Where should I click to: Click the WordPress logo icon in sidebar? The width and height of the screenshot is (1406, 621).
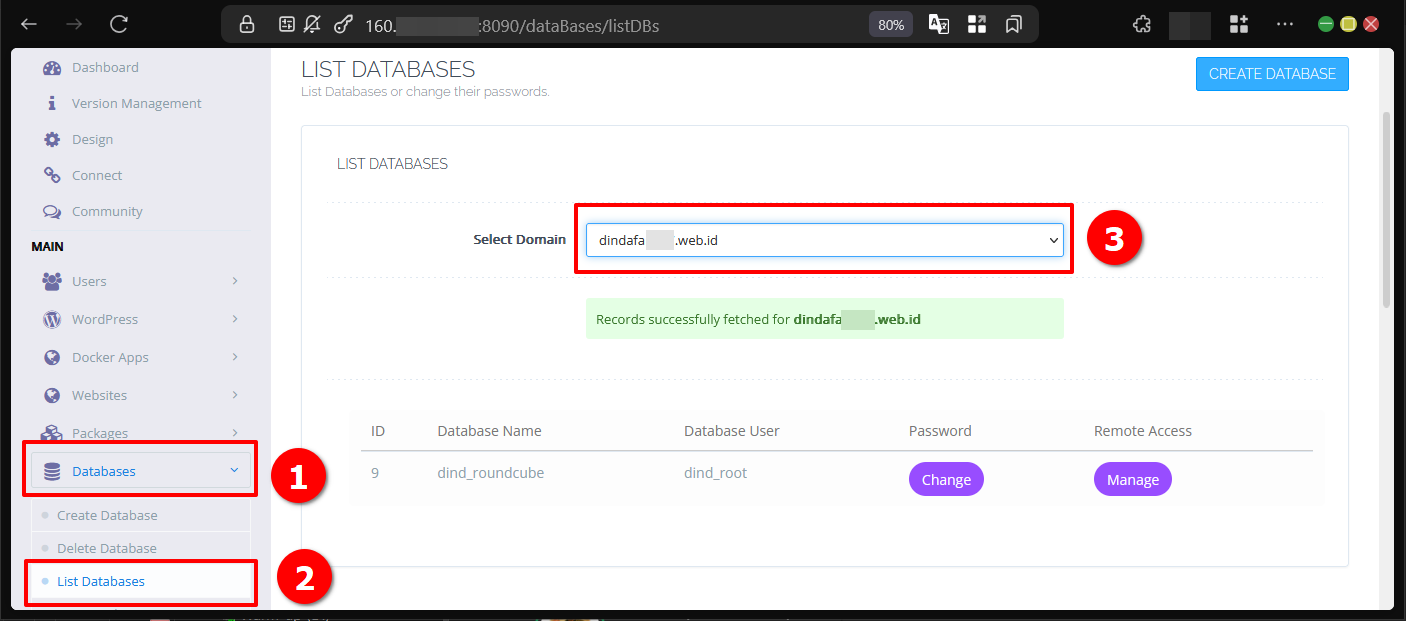tap(52, 320)
